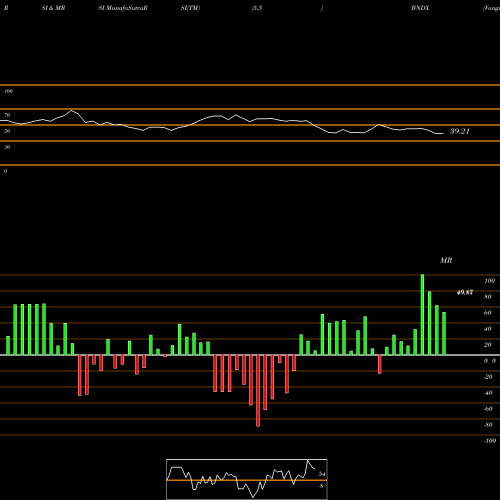
Task: Click the '(5,5' parameter text in header
Action: pyautogui.click(x=257, y=8)
